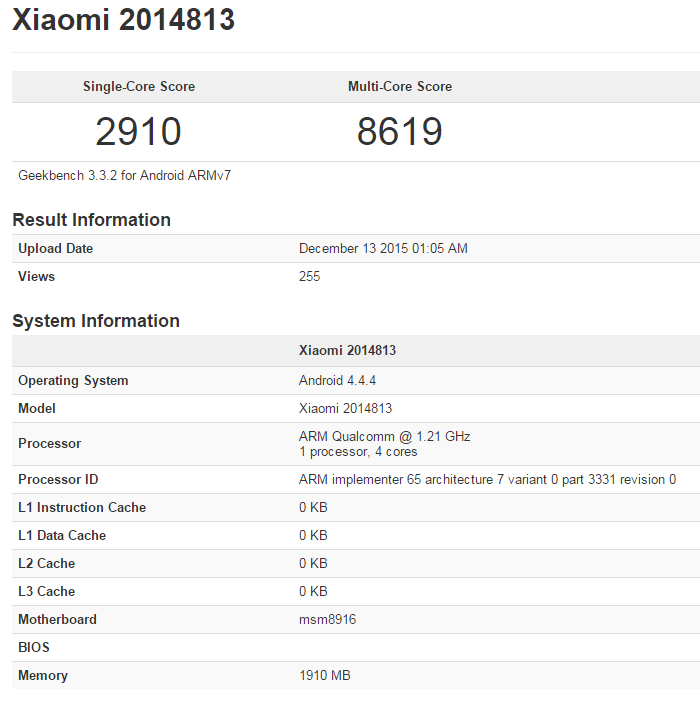Image resolution: width=700 pixels, height=701 pixels.
Task: Select the msm8916 motherboard value
Action: click(327, 620)
